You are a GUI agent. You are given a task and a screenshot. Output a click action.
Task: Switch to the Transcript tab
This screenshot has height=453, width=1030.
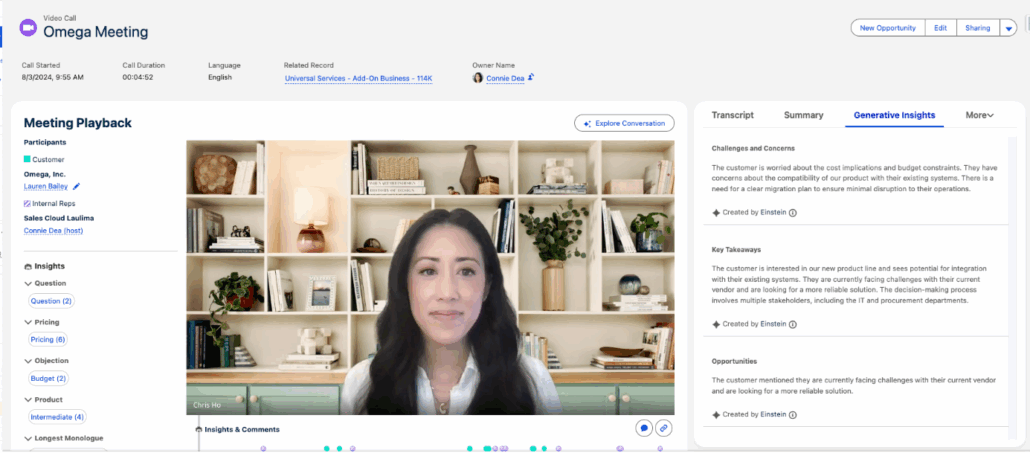point(732,115)
